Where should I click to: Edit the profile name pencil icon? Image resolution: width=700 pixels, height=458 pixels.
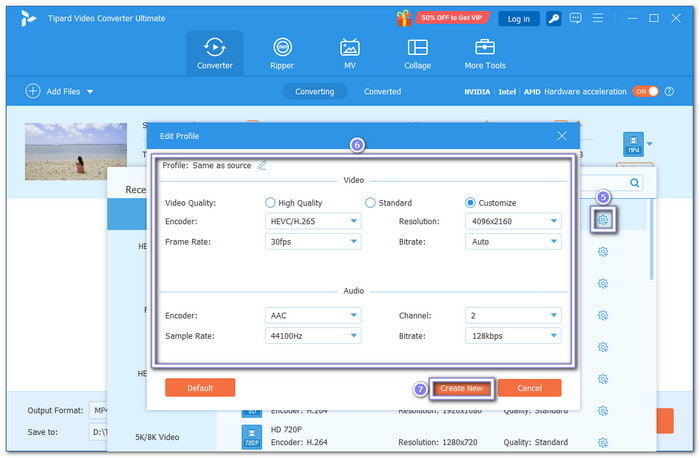(262, 165)
